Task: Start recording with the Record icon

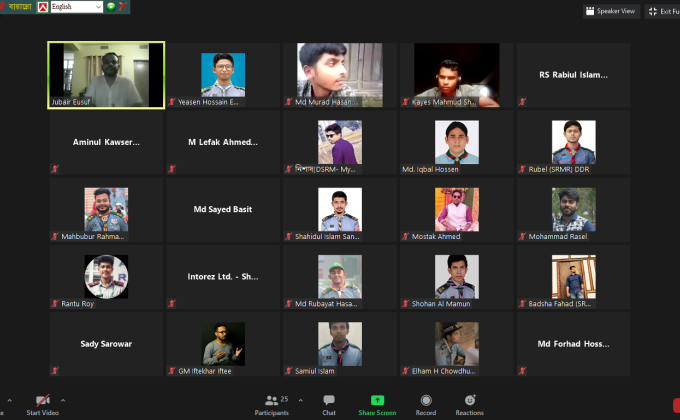Action: (426, 400)
